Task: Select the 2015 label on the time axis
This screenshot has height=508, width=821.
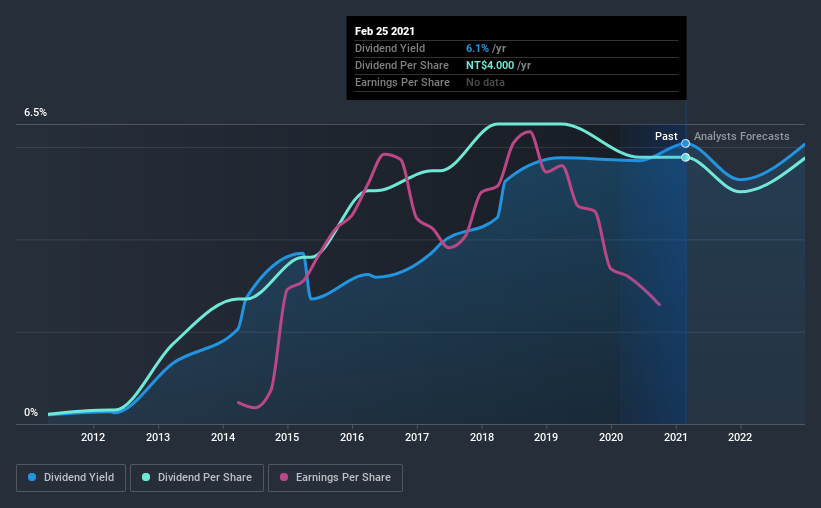Action: pyautogui.click(x=287, y=437)
